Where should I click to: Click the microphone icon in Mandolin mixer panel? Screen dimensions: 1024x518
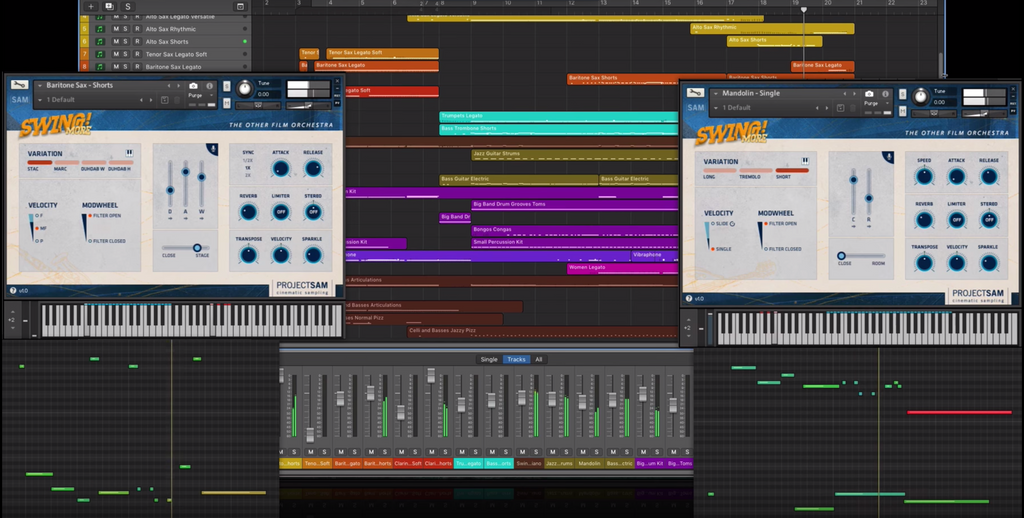[889, 156]
